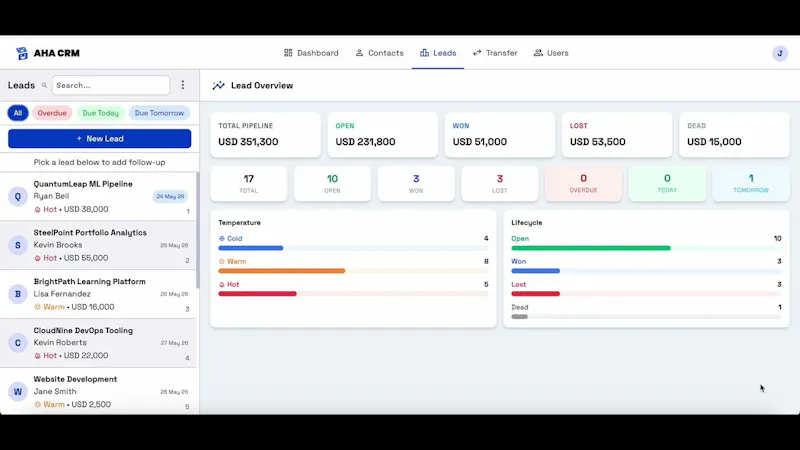Viewport: 800px width, 450px height.
Task: Open BrightPath Learning Platform lead
Action: 98,294
